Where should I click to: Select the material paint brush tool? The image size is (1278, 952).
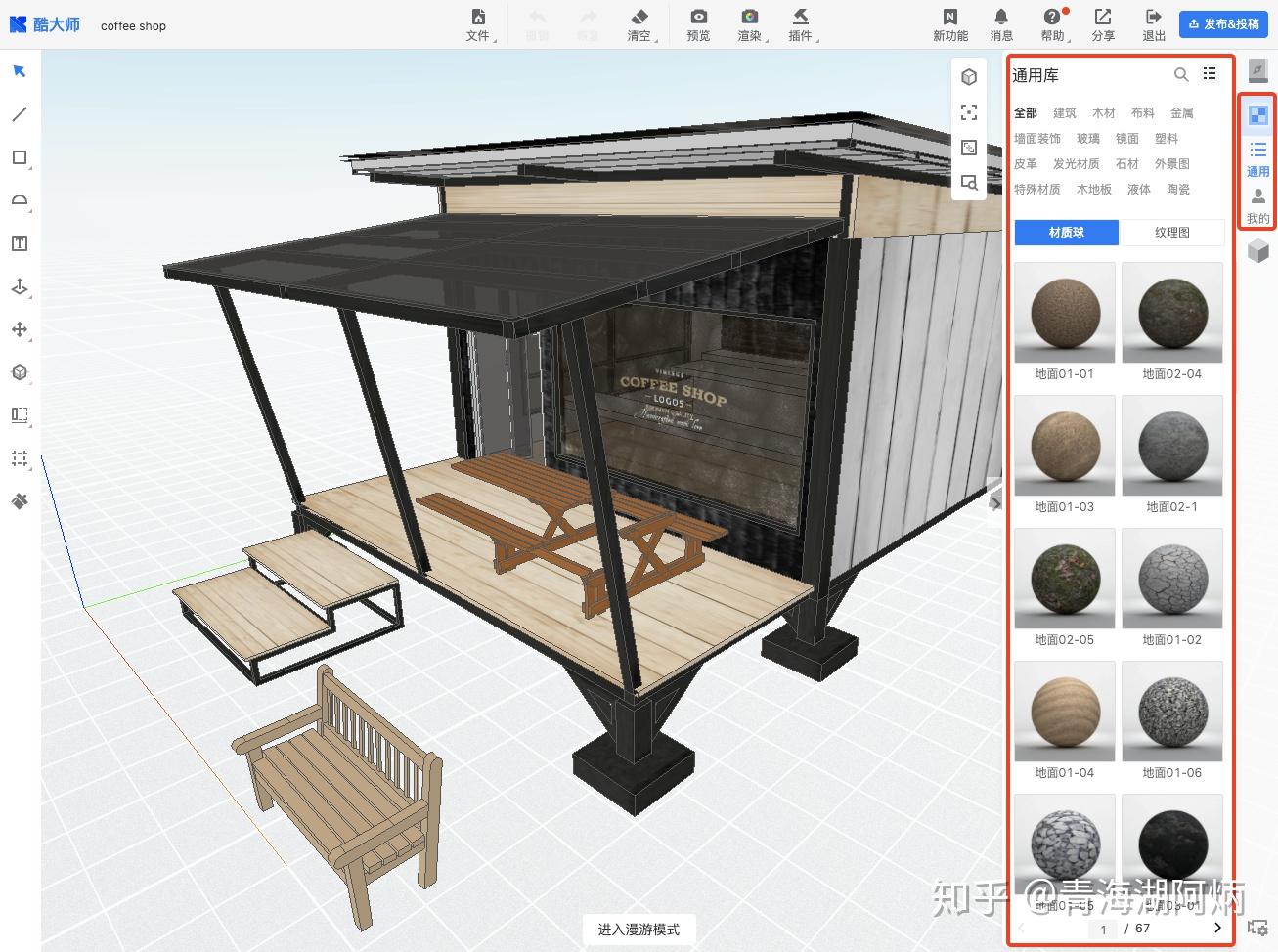(20, 501)
